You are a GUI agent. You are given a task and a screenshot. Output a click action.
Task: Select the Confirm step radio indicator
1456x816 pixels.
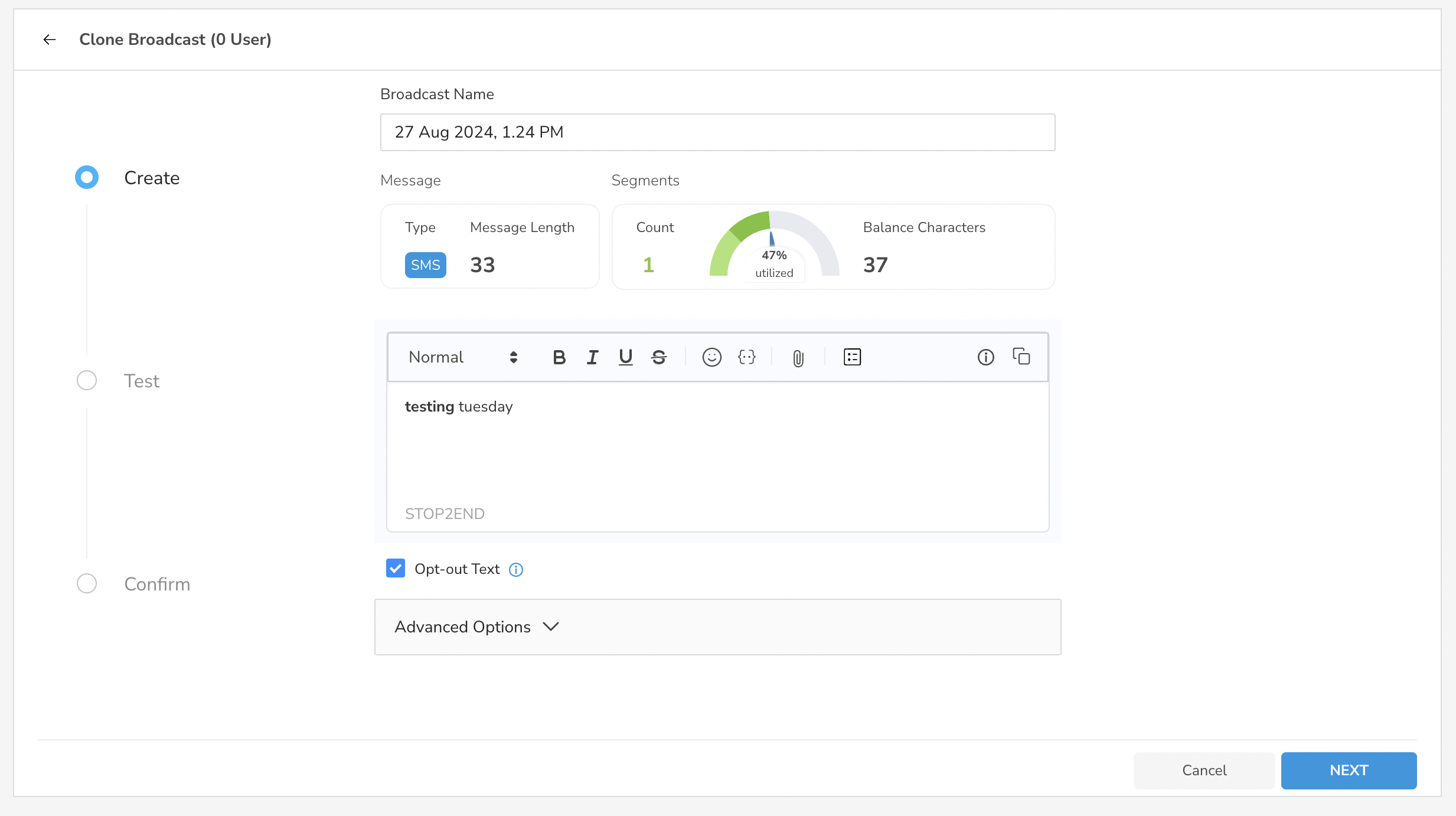click(87, 583)
